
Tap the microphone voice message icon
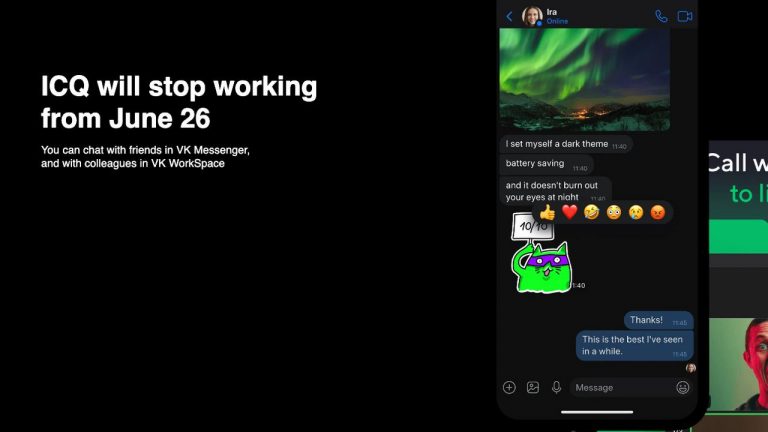point(556,387)
